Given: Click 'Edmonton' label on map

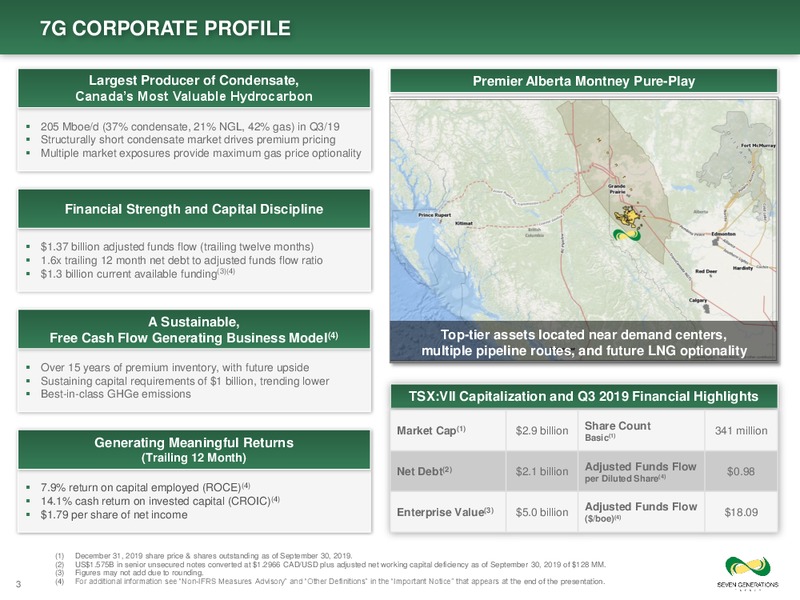Looking at the screenshot, I should pos(723,234).
